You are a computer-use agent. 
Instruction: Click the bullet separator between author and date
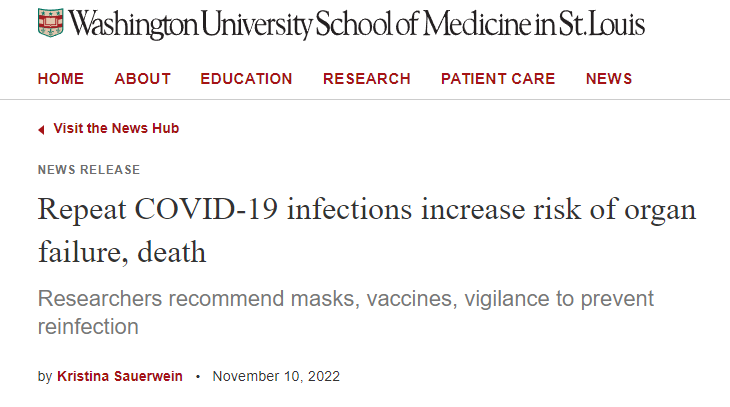coord(198,377)
